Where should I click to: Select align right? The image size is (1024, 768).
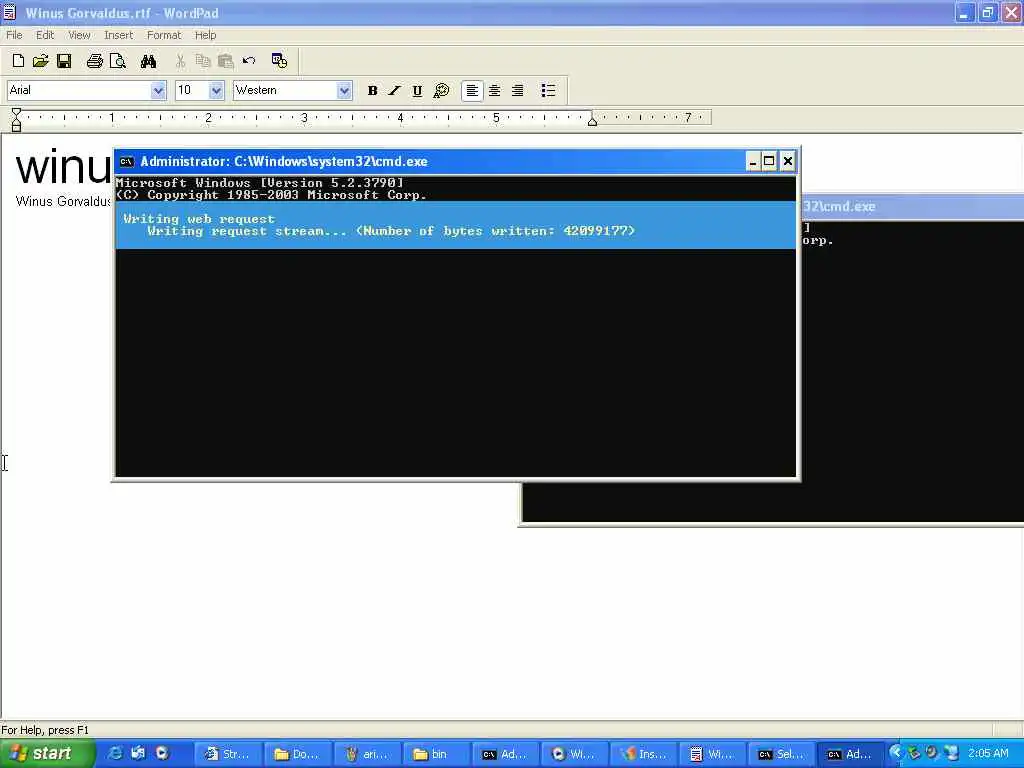coord(517,91)
